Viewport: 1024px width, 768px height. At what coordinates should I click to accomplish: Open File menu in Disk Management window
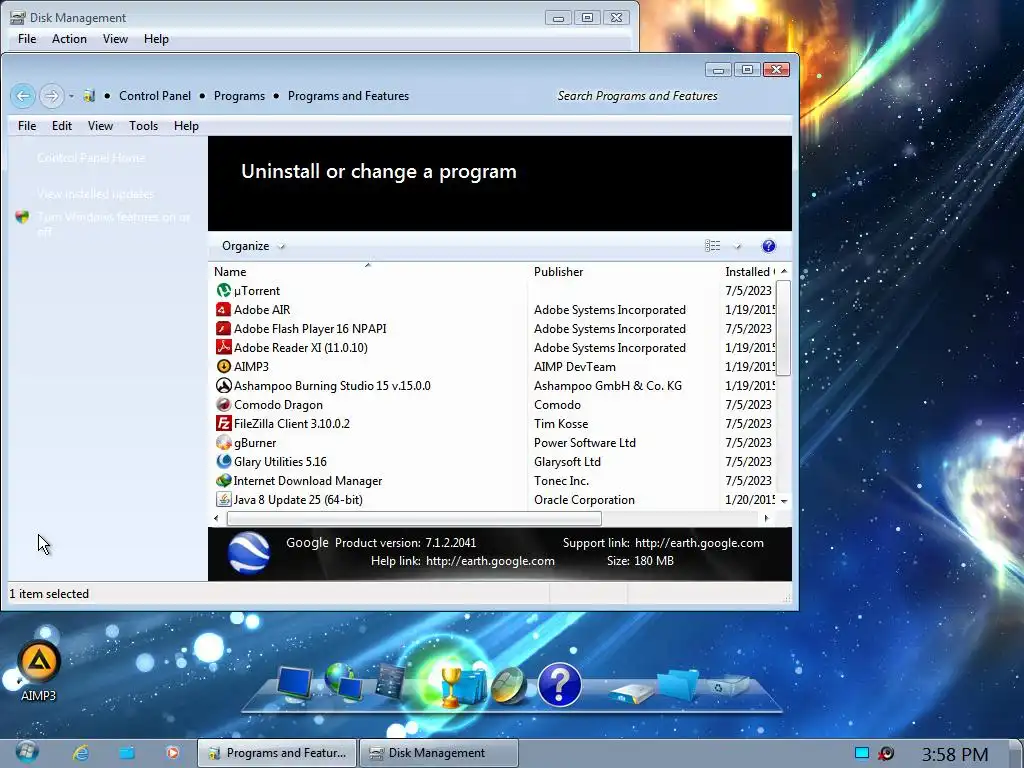point(27,39)
